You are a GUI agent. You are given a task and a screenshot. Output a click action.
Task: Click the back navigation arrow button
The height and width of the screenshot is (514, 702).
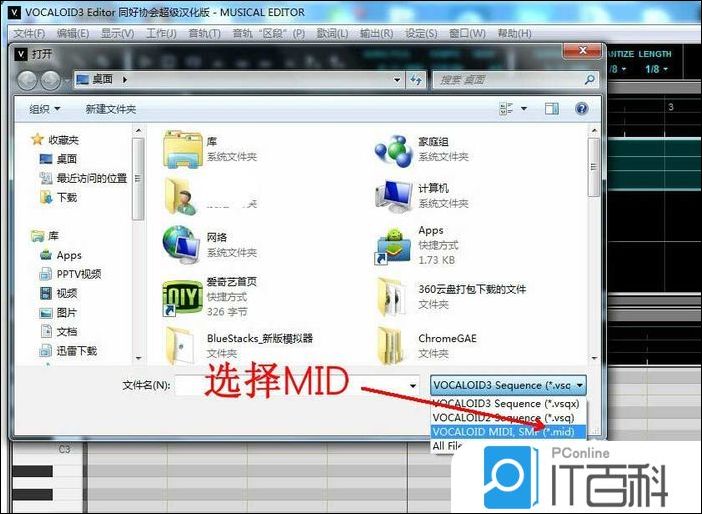(27, 81)
